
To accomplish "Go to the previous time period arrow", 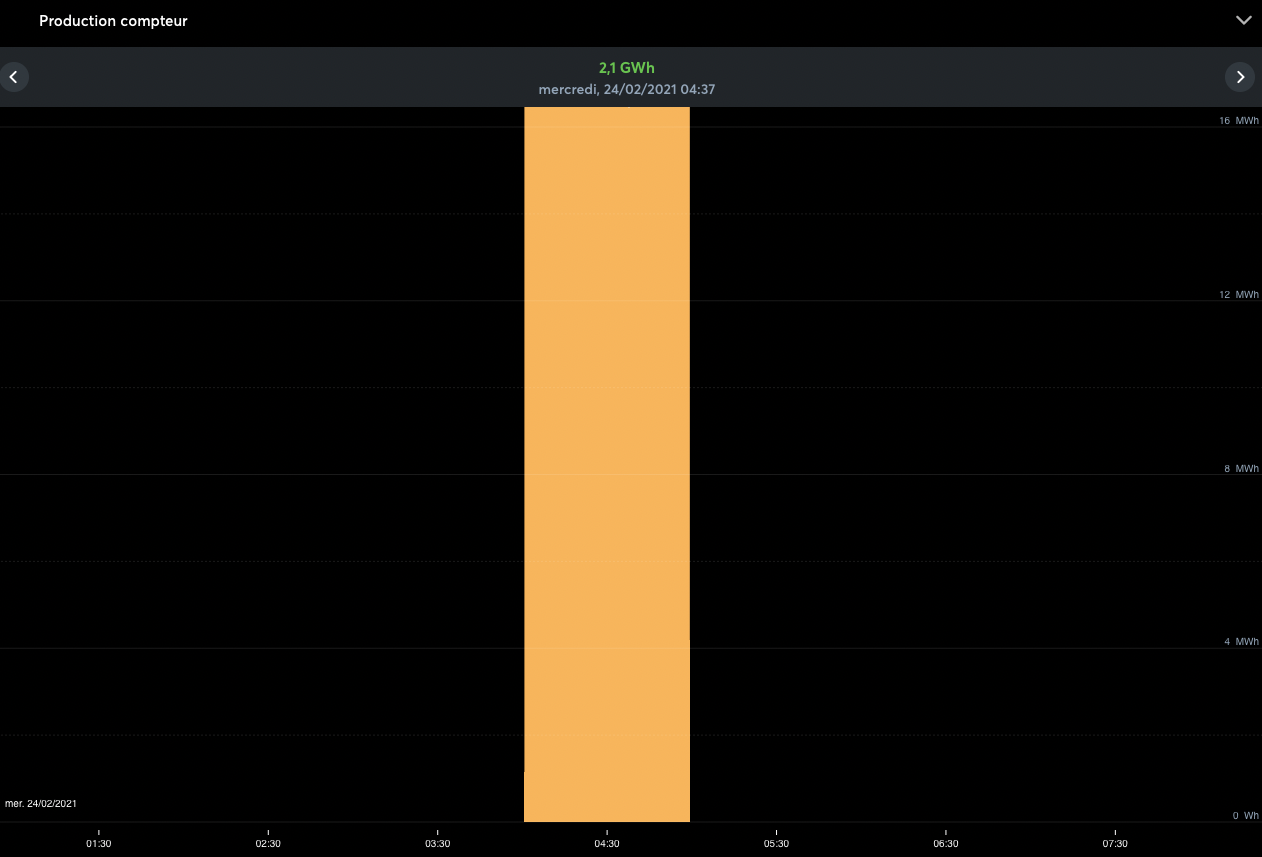I will point(13,77).
